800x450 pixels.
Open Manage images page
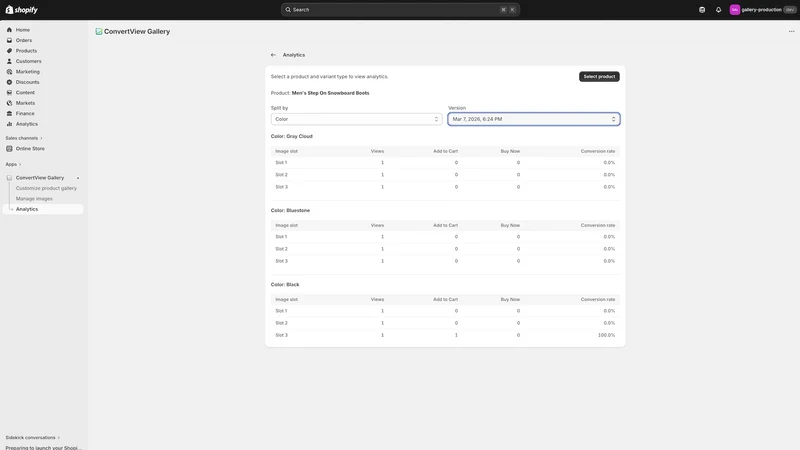point(34,199)
